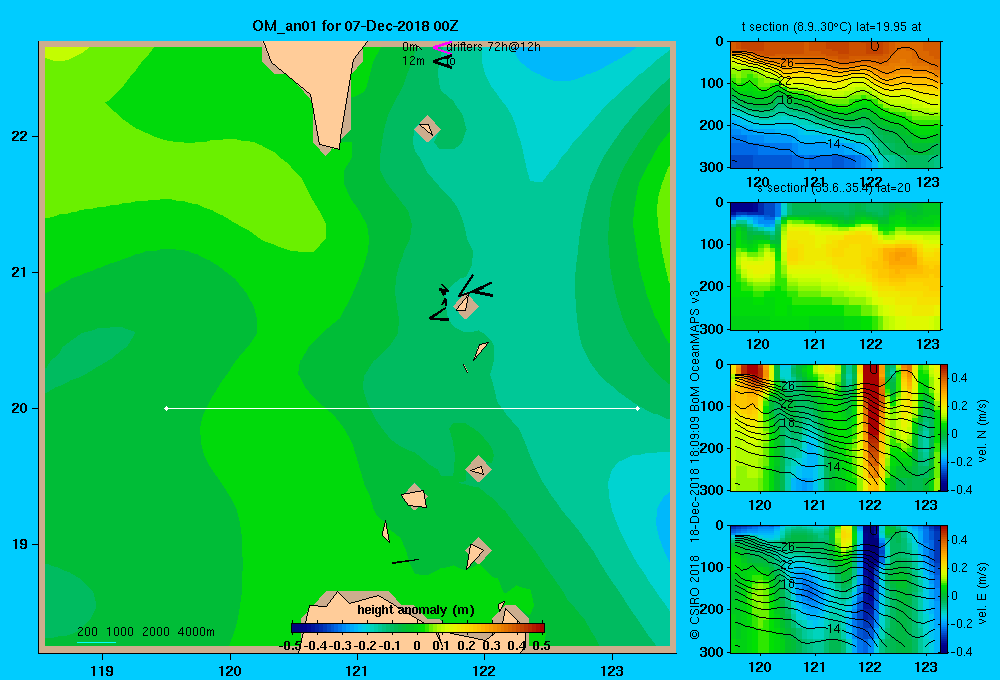Screen dimensions: 1000x680
Task: Click latitude label 19 on main map axis
Action: click(20, 544)
